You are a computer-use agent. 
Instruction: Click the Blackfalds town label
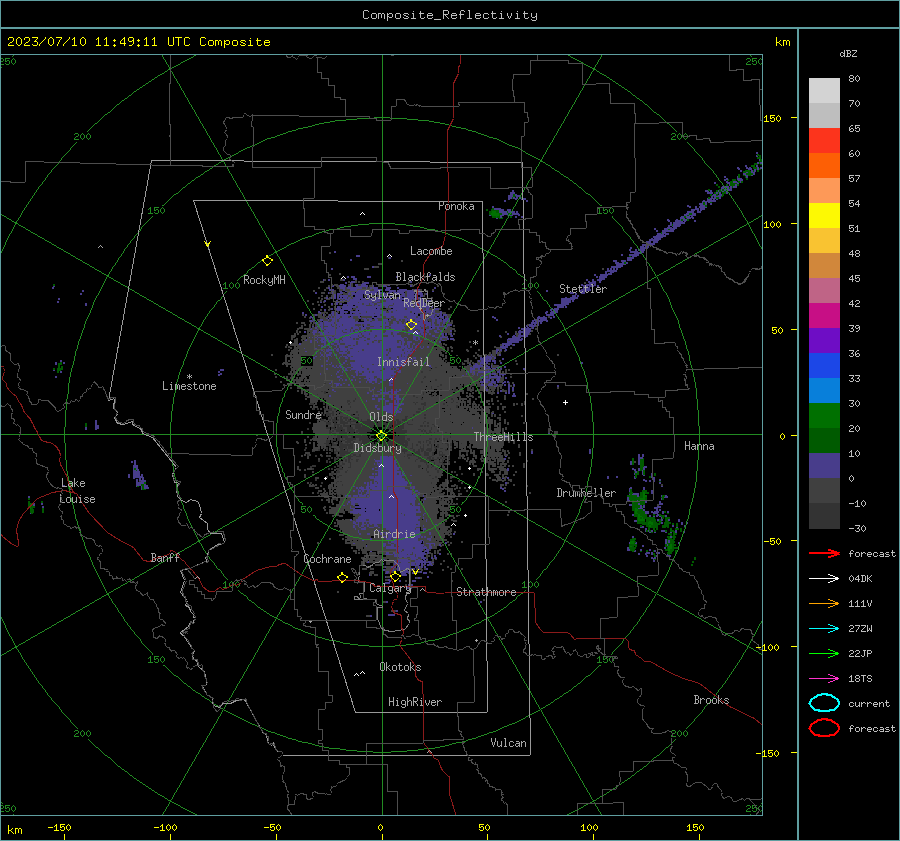(x=425, y=277)
